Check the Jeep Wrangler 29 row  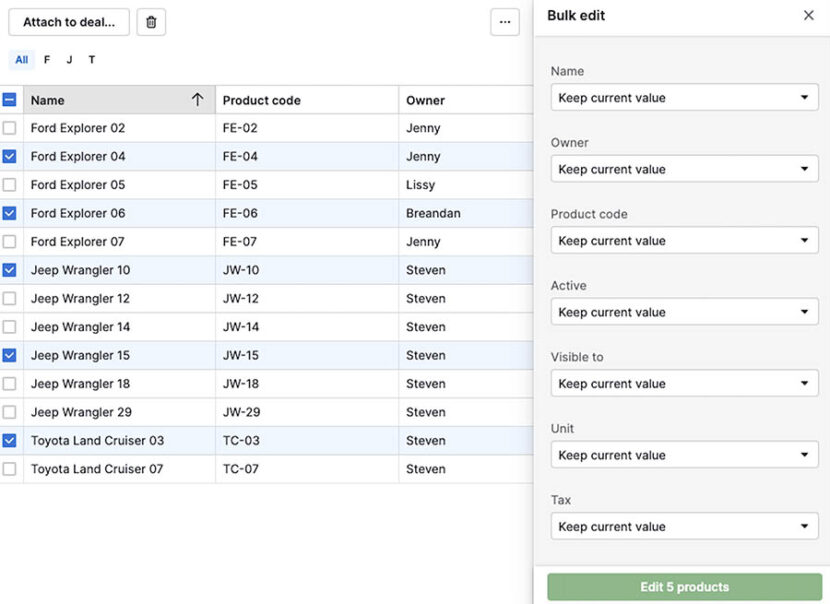tap(11, 412)
